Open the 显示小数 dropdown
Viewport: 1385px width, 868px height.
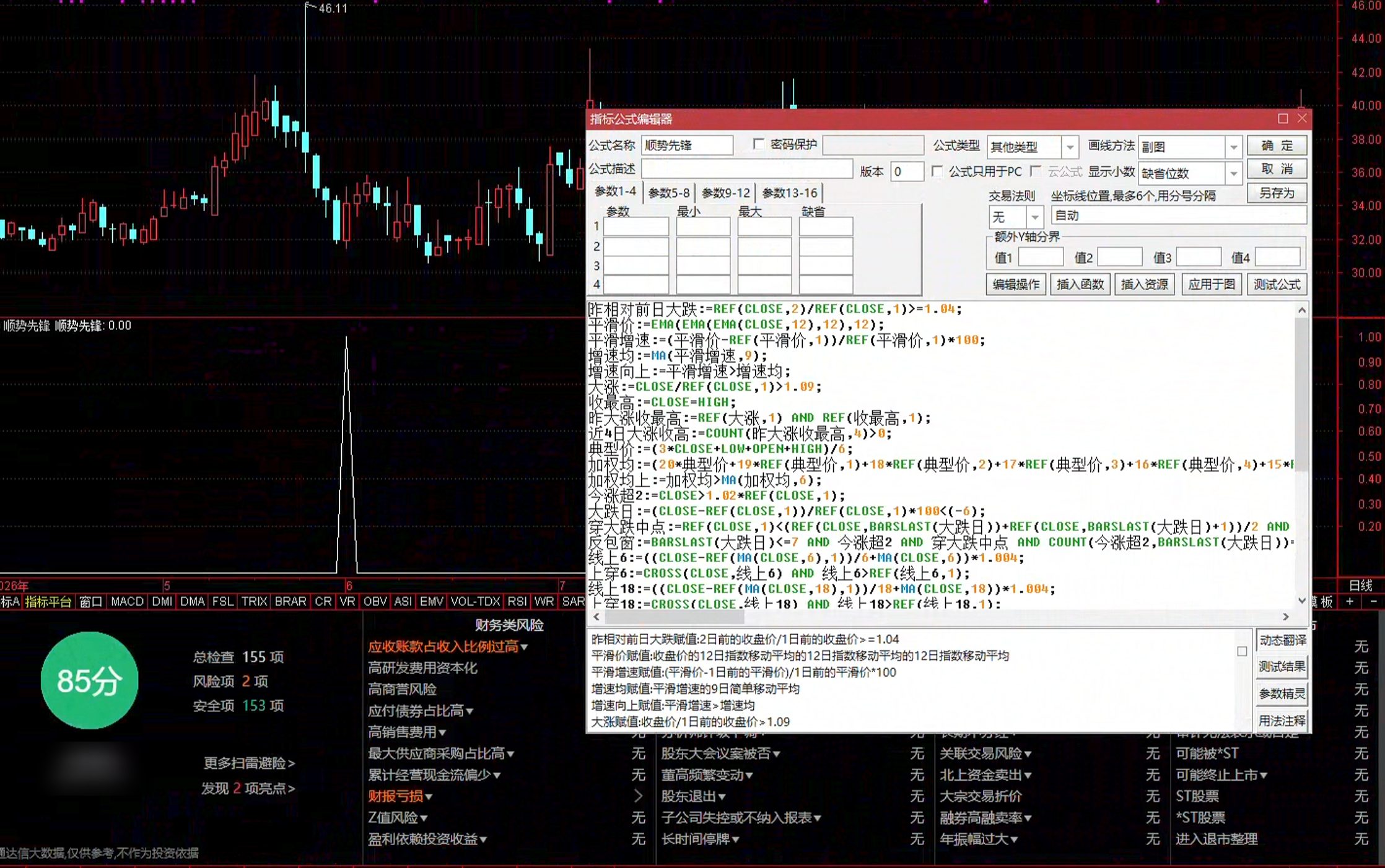[x=1233, y=173]
